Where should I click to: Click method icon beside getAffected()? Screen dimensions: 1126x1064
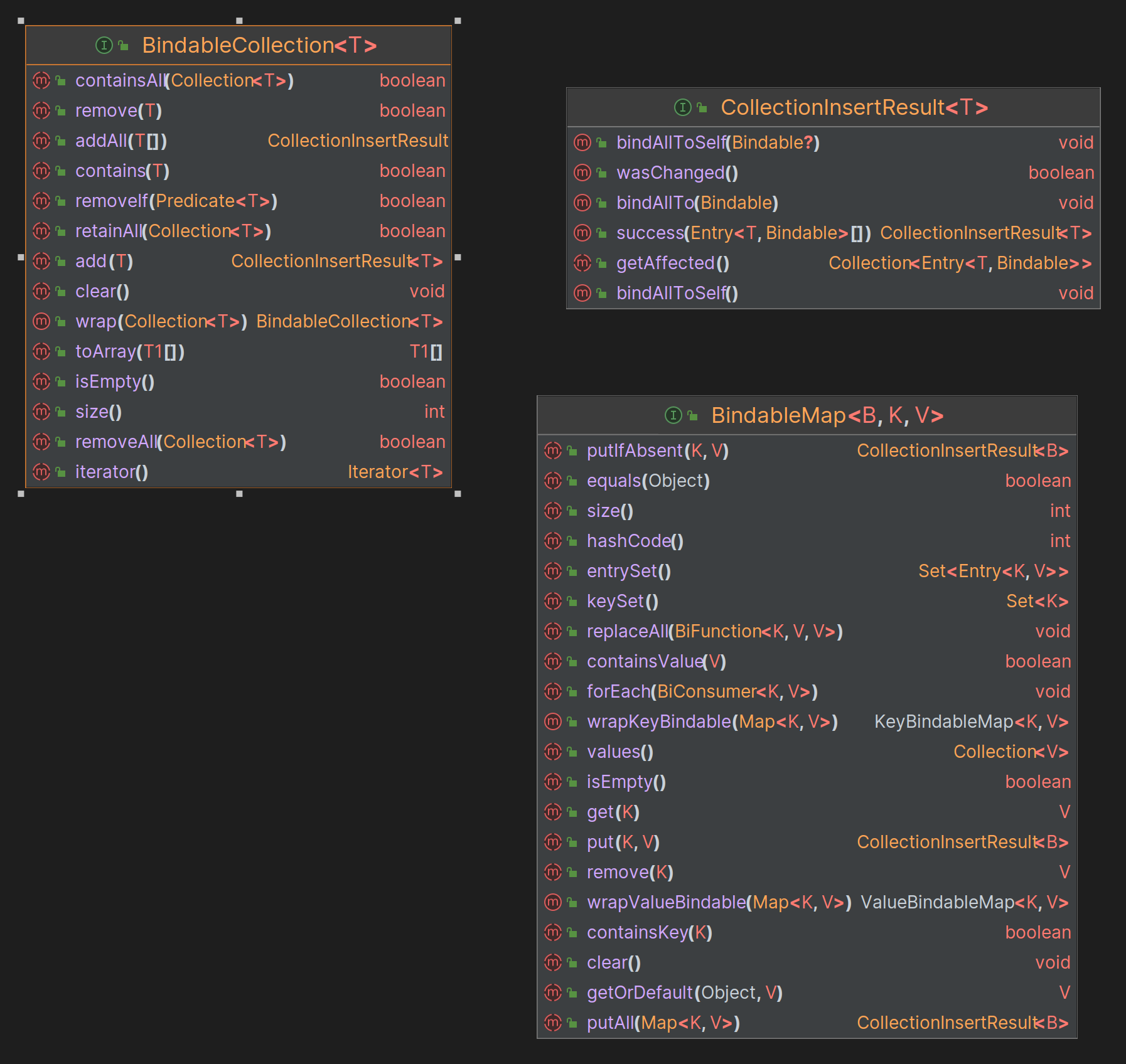pos(582,263)
